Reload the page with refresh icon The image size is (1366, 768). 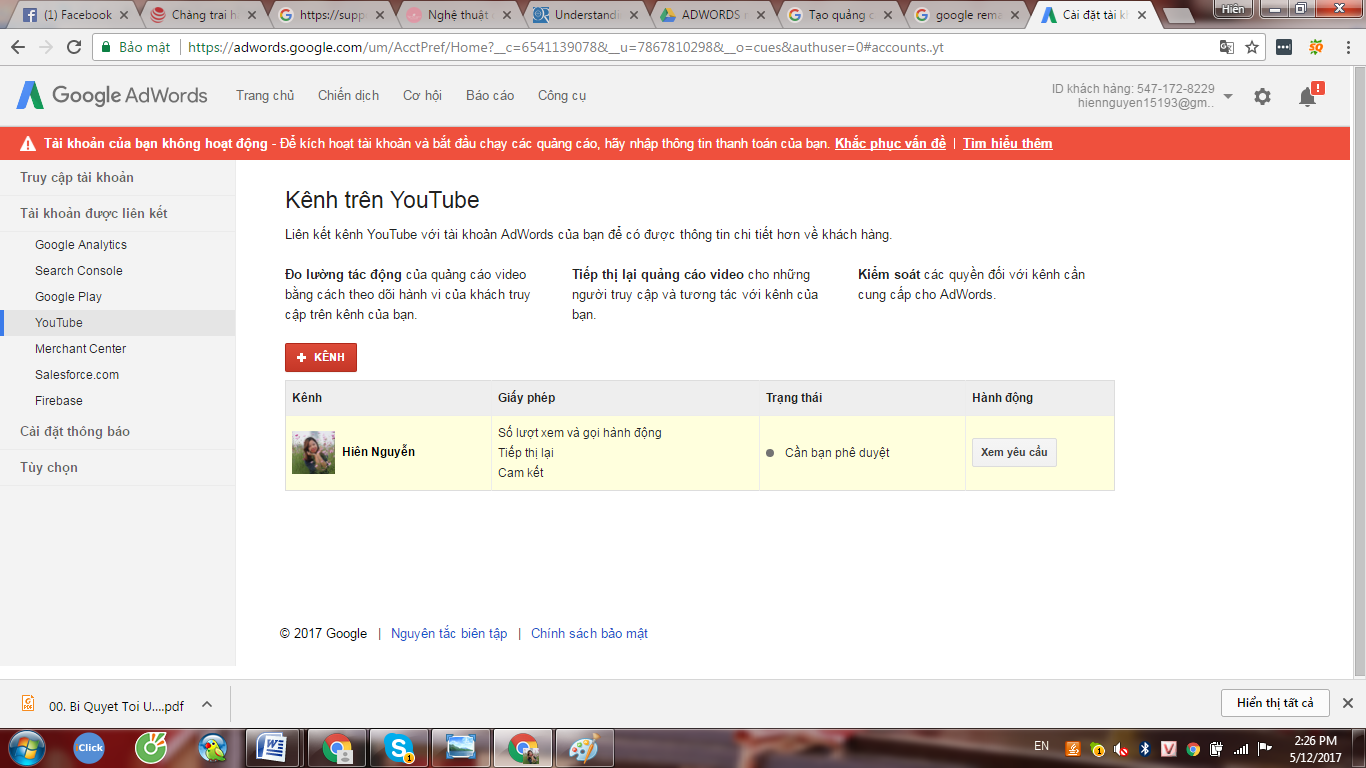(74, 47)
